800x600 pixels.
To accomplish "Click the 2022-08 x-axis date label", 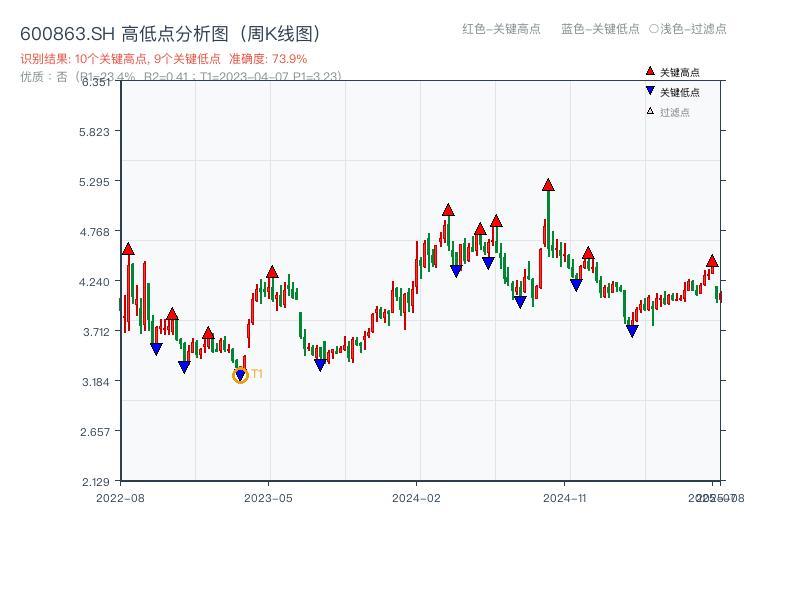I will coord(120,497).
